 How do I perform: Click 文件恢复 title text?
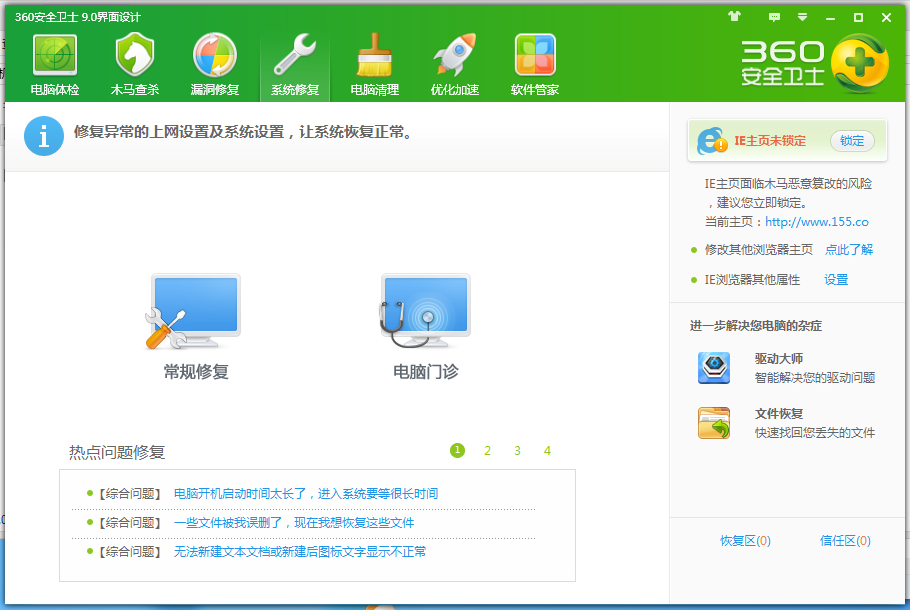pos(779,414)
